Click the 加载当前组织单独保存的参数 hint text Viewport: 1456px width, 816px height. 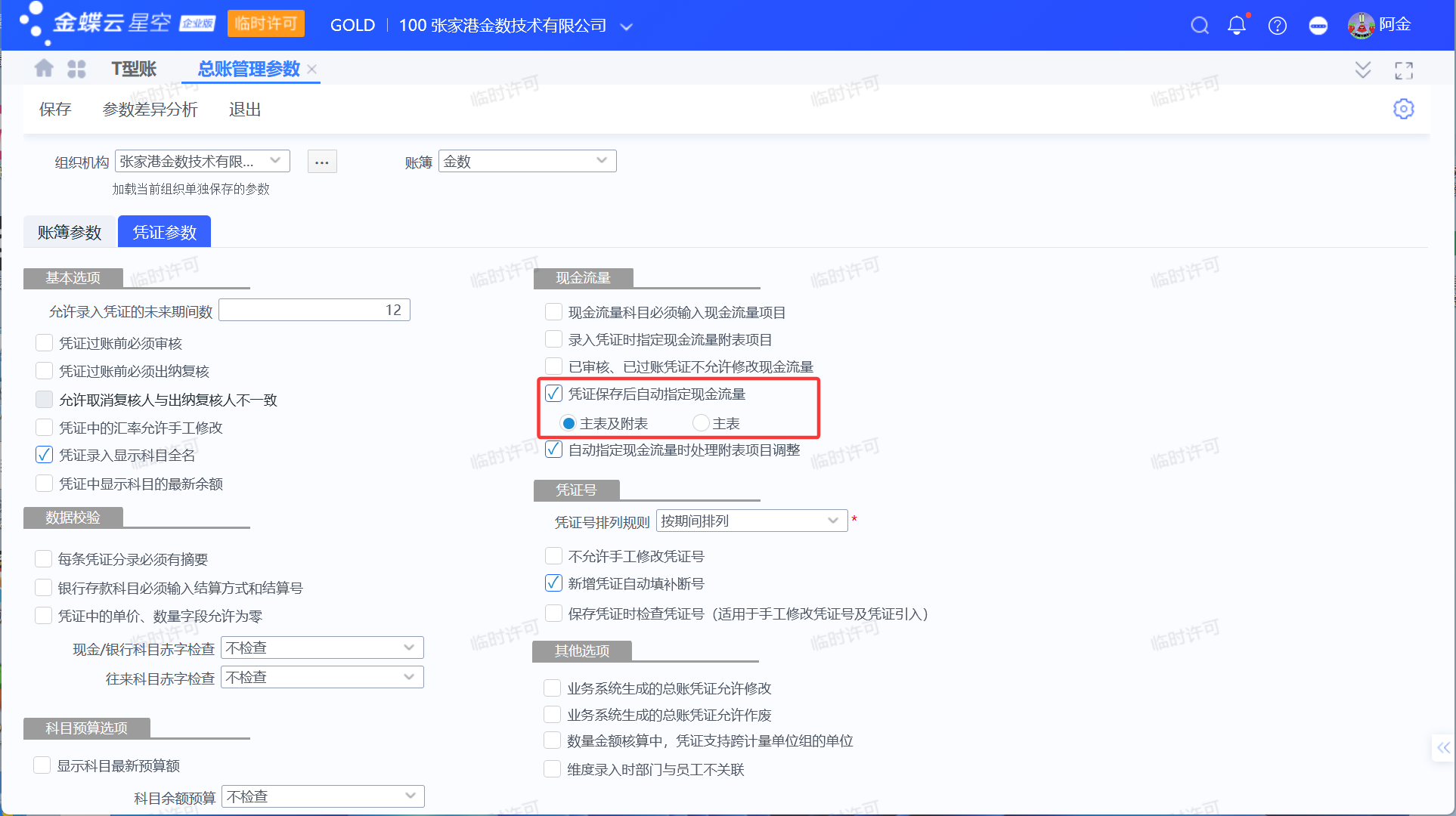point(191,189)
